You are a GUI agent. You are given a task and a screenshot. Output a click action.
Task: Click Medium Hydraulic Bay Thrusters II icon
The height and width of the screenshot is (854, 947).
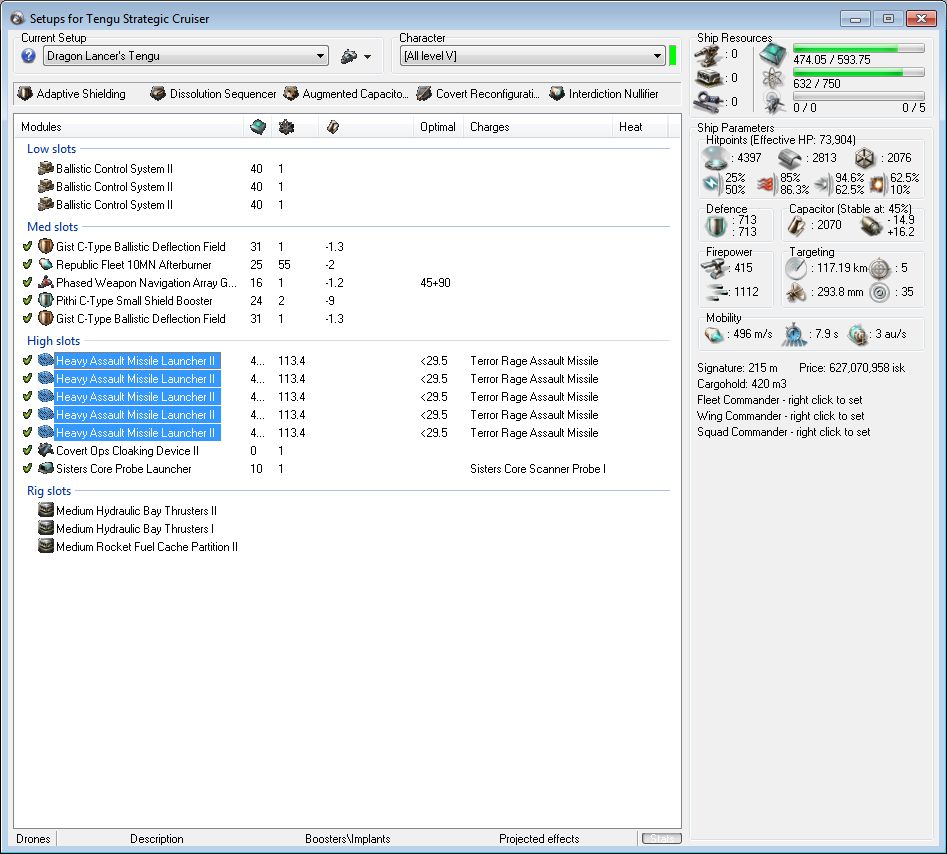pos(46,510)
